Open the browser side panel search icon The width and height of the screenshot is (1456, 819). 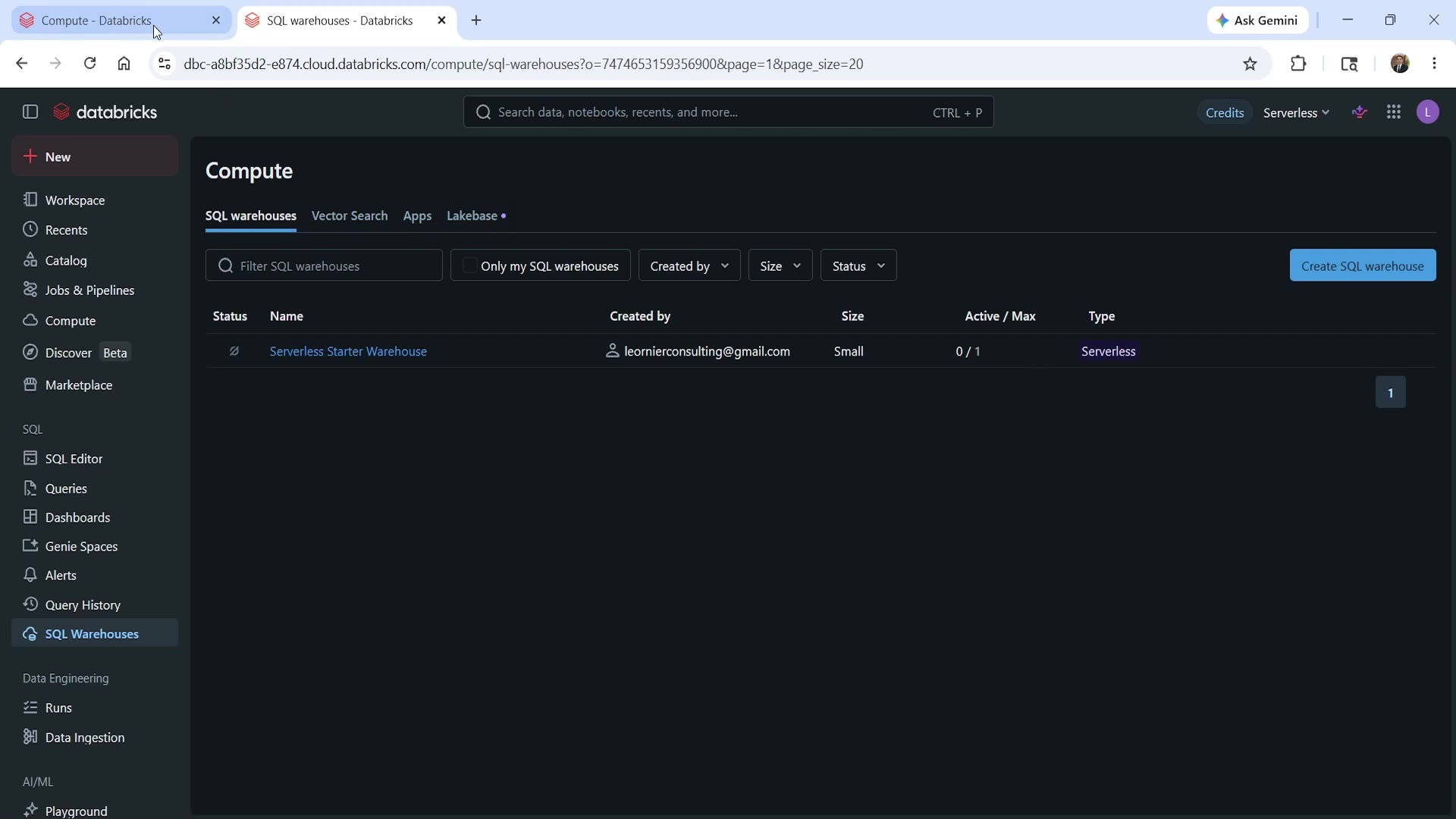[x=1350, y=64]
